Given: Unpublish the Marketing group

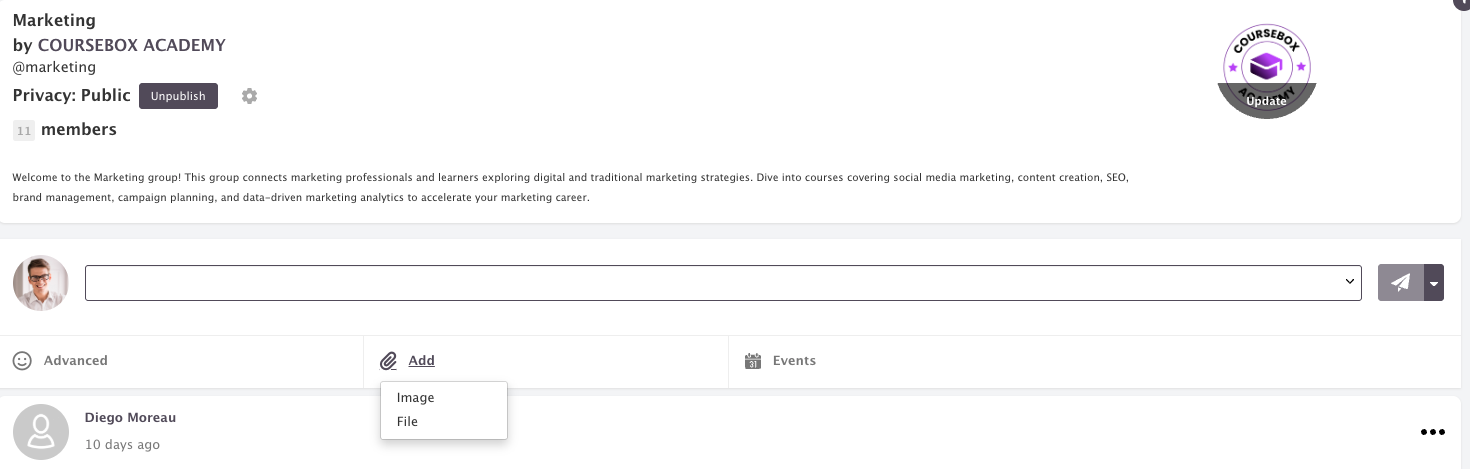Looking at the screenshot, I should click(178, 96).
